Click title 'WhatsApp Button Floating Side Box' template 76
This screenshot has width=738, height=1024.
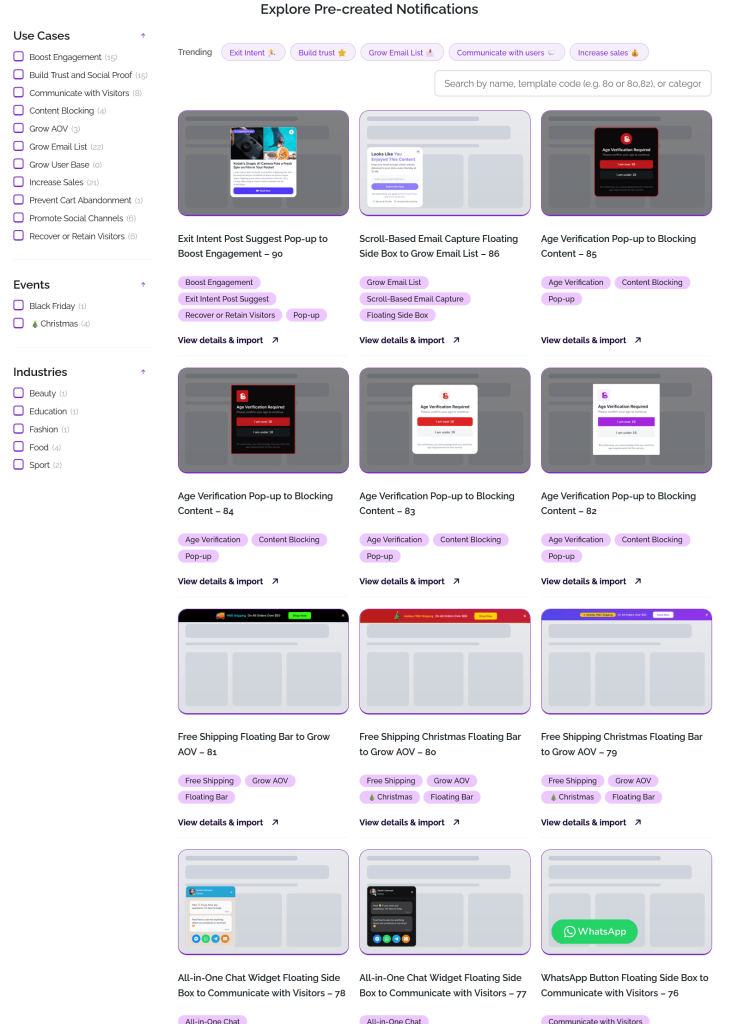point(624,985)
